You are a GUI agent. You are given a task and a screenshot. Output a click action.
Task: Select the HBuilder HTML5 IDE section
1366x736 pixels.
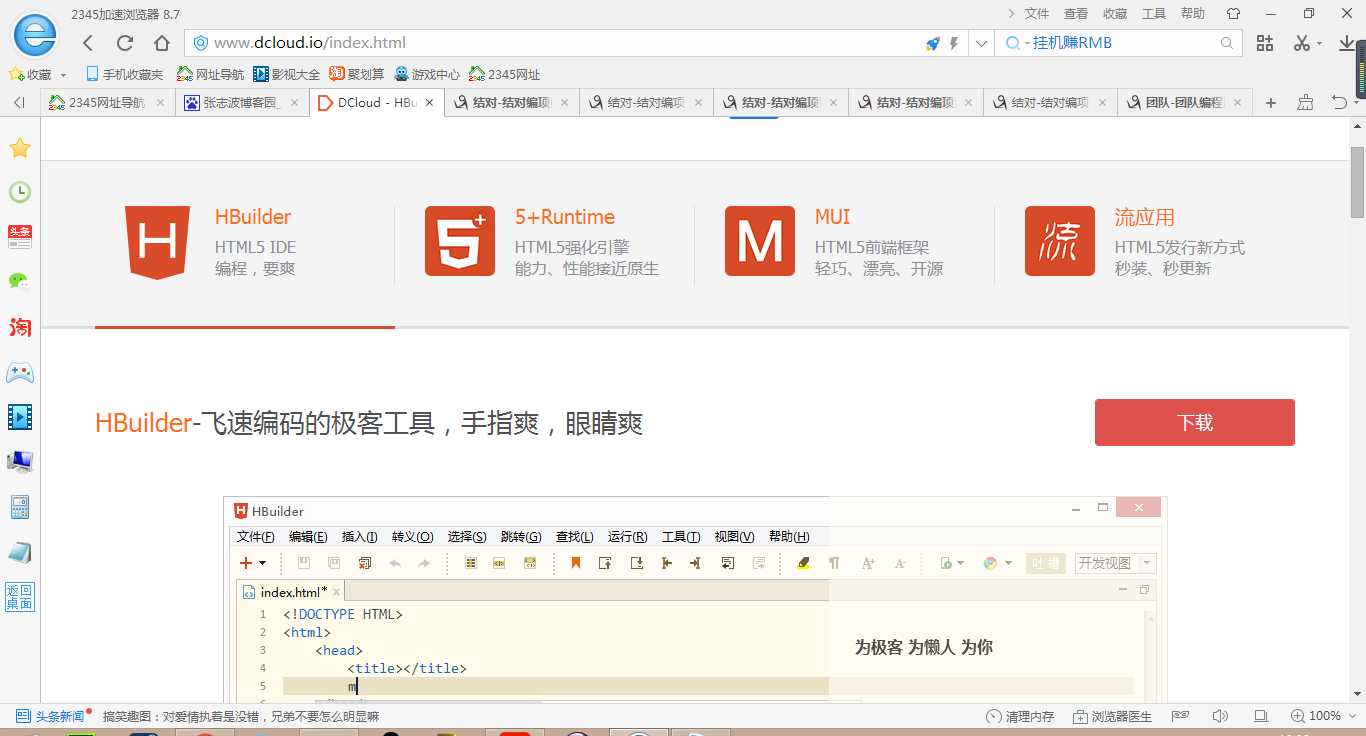point(245,242)
